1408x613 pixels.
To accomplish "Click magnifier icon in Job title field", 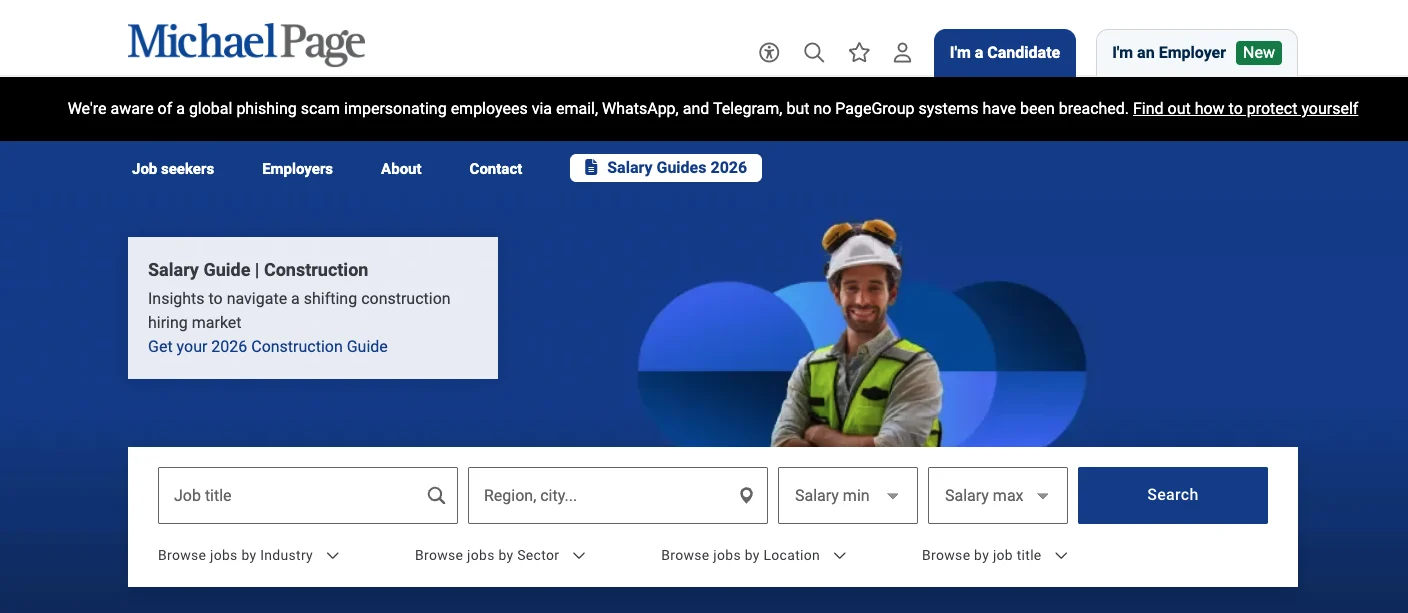I will tap(436, 495).
